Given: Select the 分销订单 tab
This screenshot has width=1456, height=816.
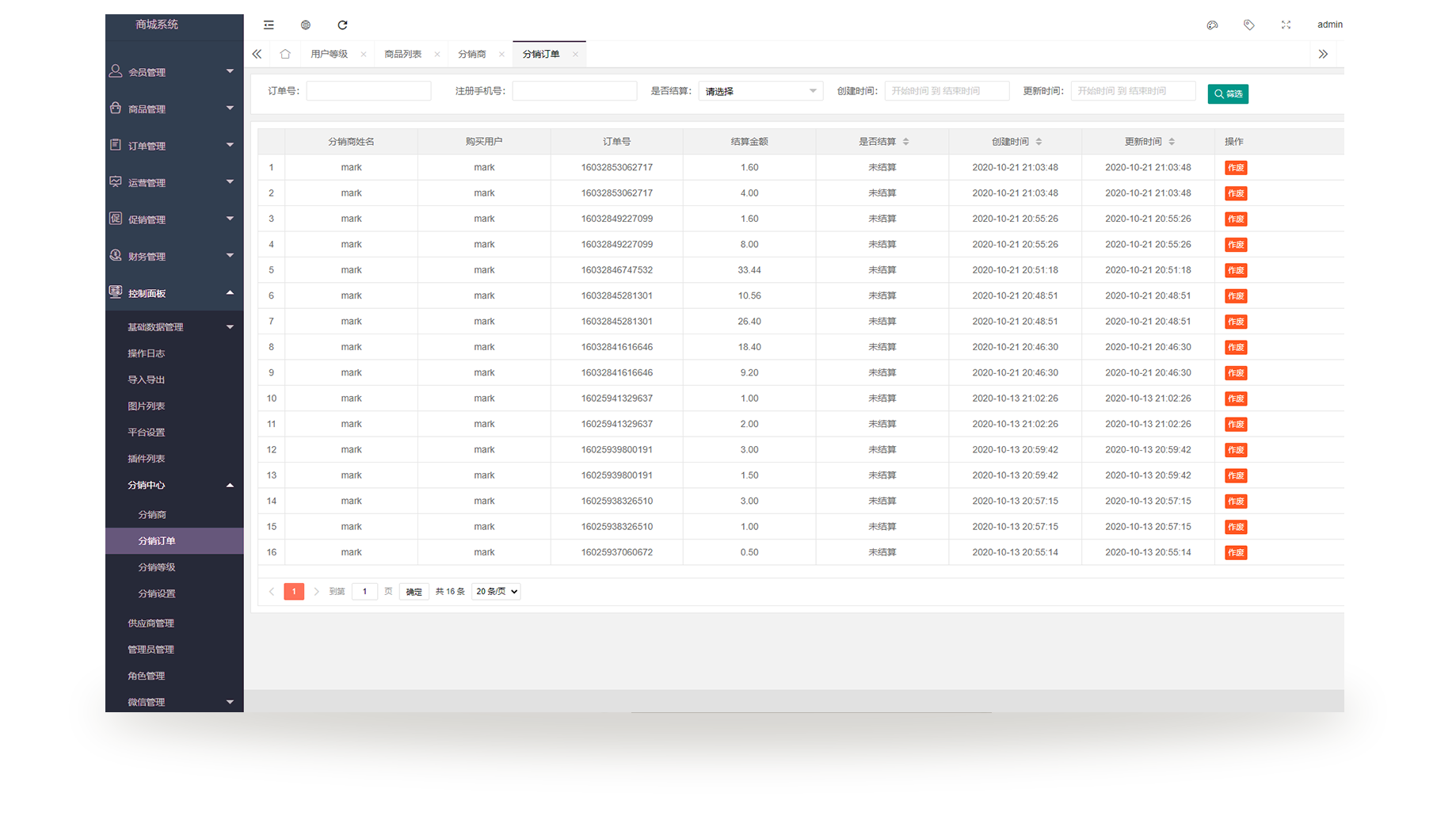Looking at the screenshot, I should (541, 54).
